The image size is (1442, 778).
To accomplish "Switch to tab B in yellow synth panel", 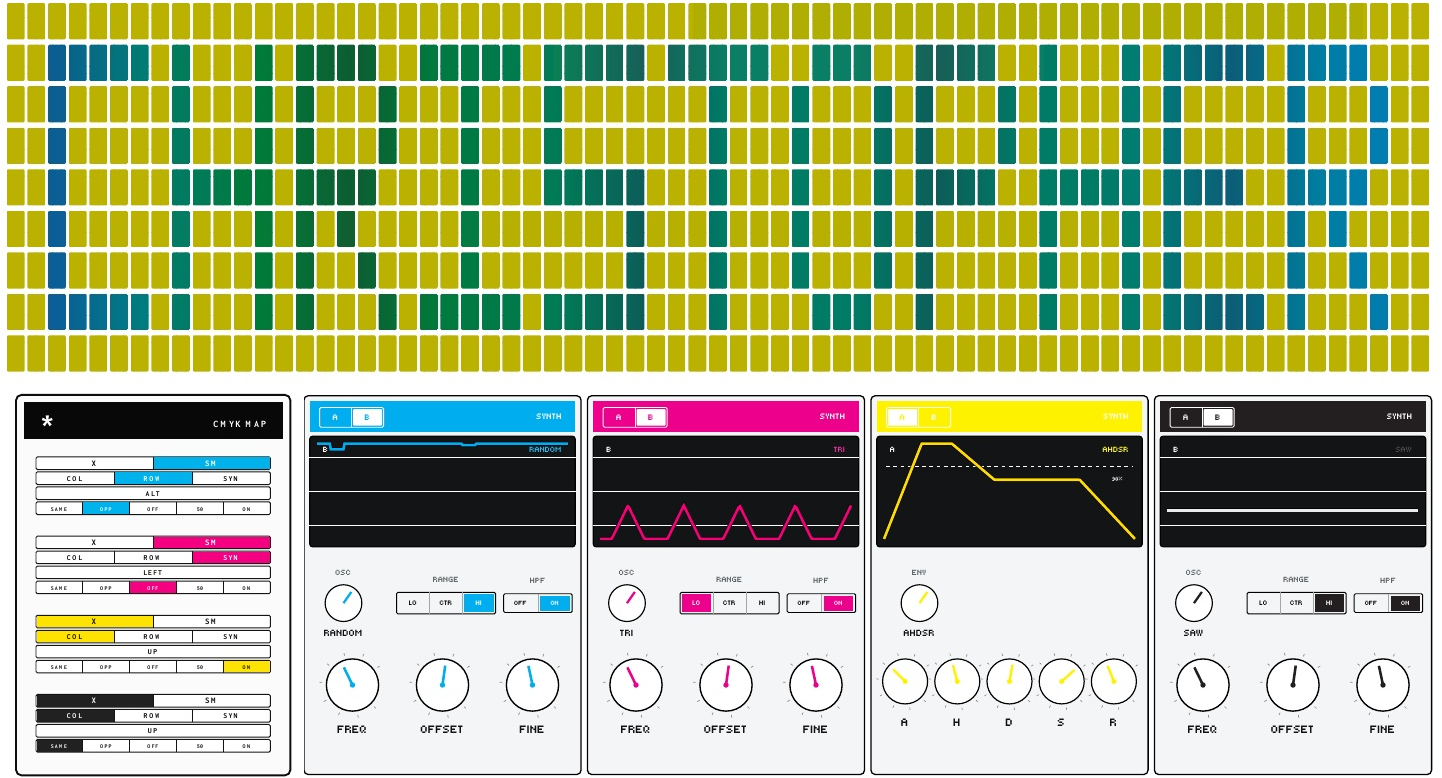I will pyautogui.click(x=934, y=417).
